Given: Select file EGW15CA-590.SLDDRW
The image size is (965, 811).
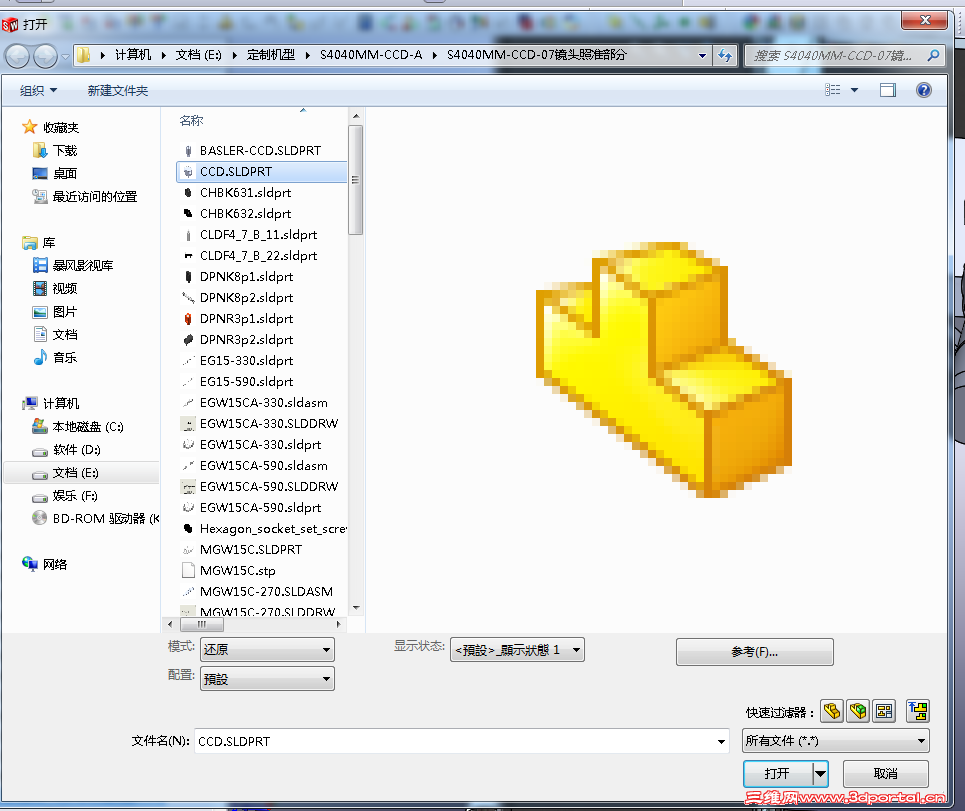Looking at the screenshot, I should (x=269, y=486).
